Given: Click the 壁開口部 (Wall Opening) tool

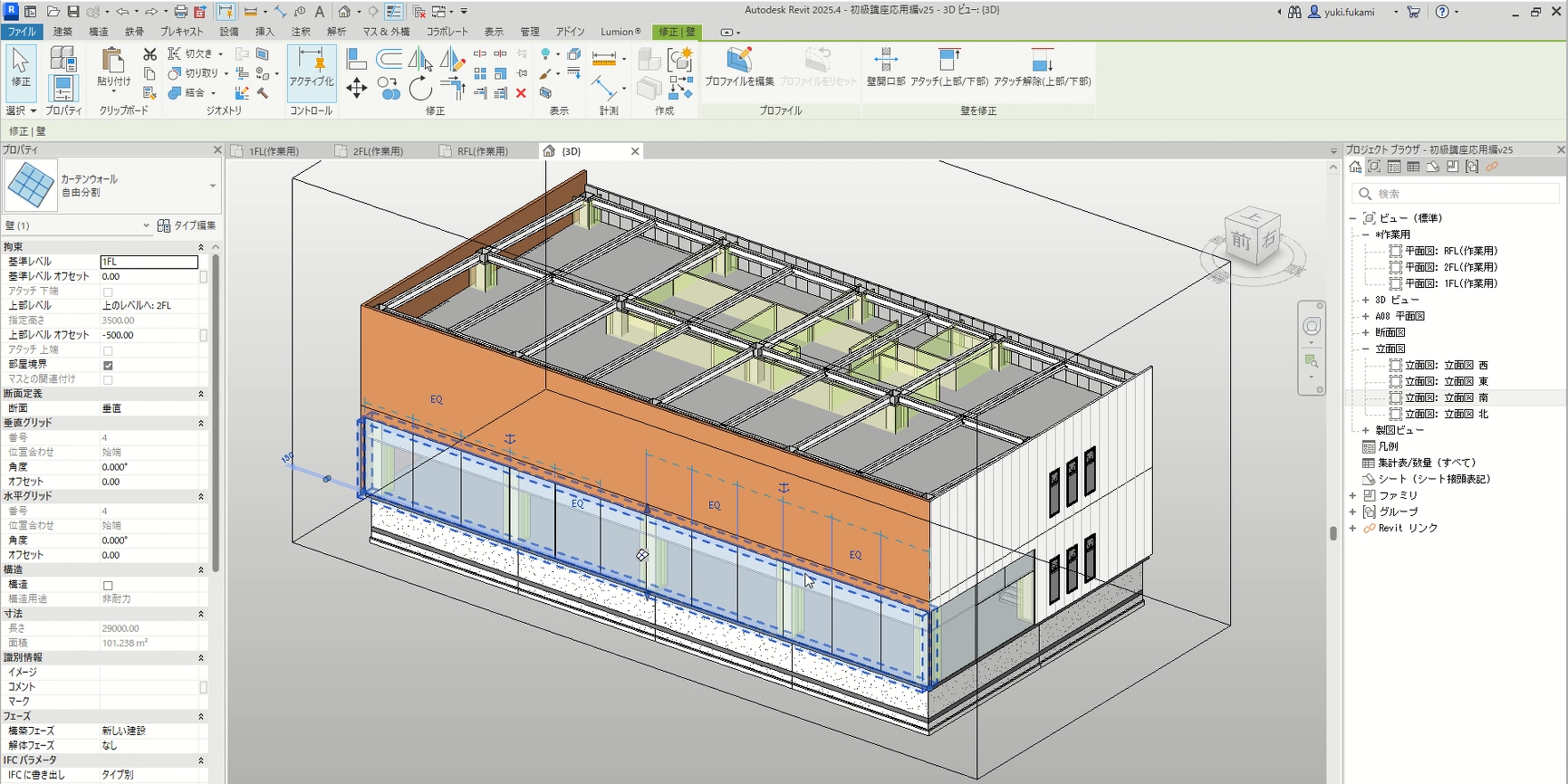Looking at the screenshot, I should (886, 68).
